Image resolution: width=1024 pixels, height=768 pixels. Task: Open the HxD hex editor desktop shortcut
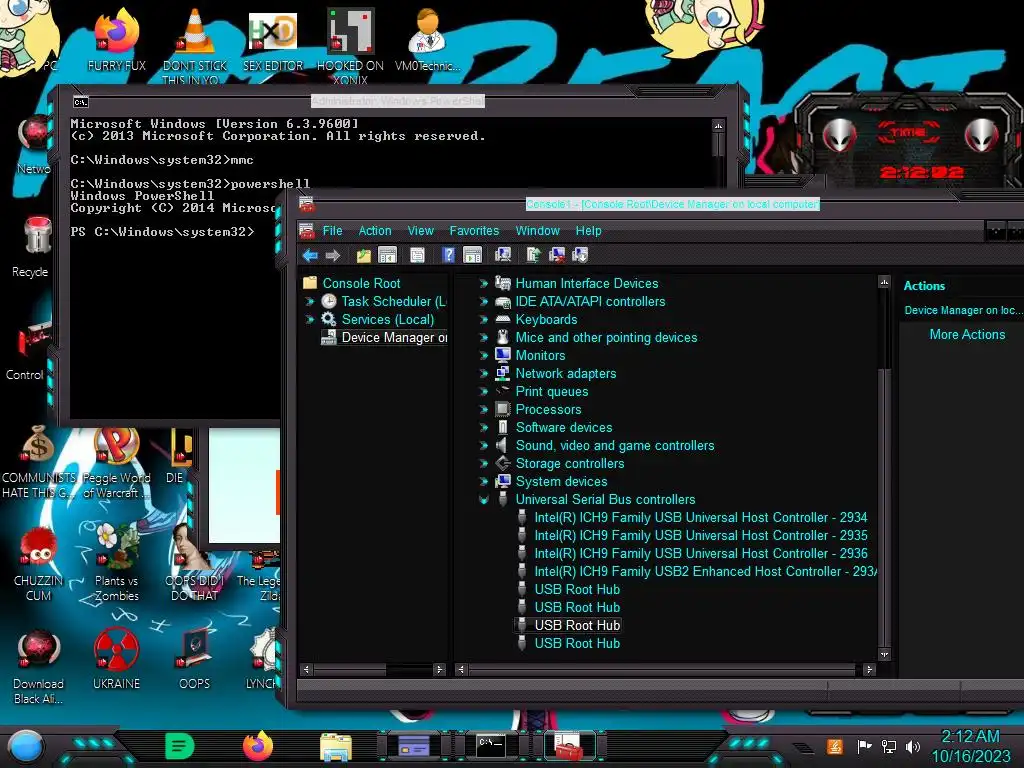coord(273,40)
